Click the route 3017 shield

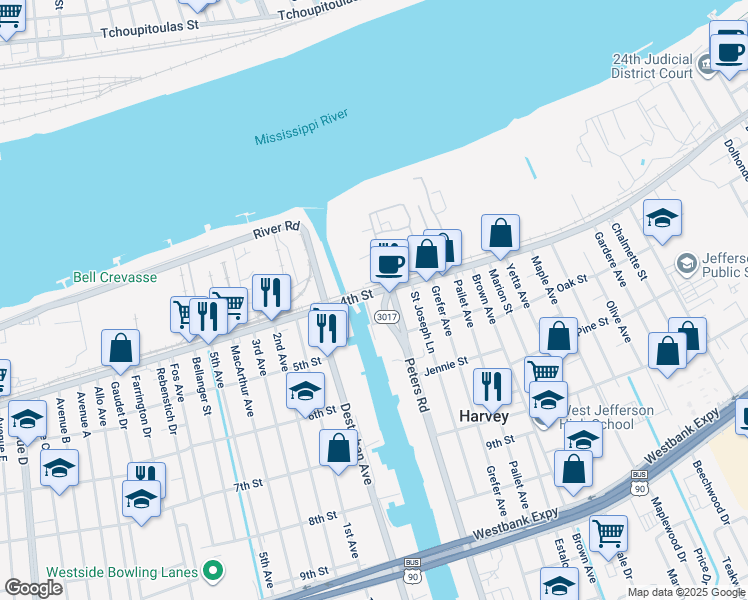coord(386,317)
